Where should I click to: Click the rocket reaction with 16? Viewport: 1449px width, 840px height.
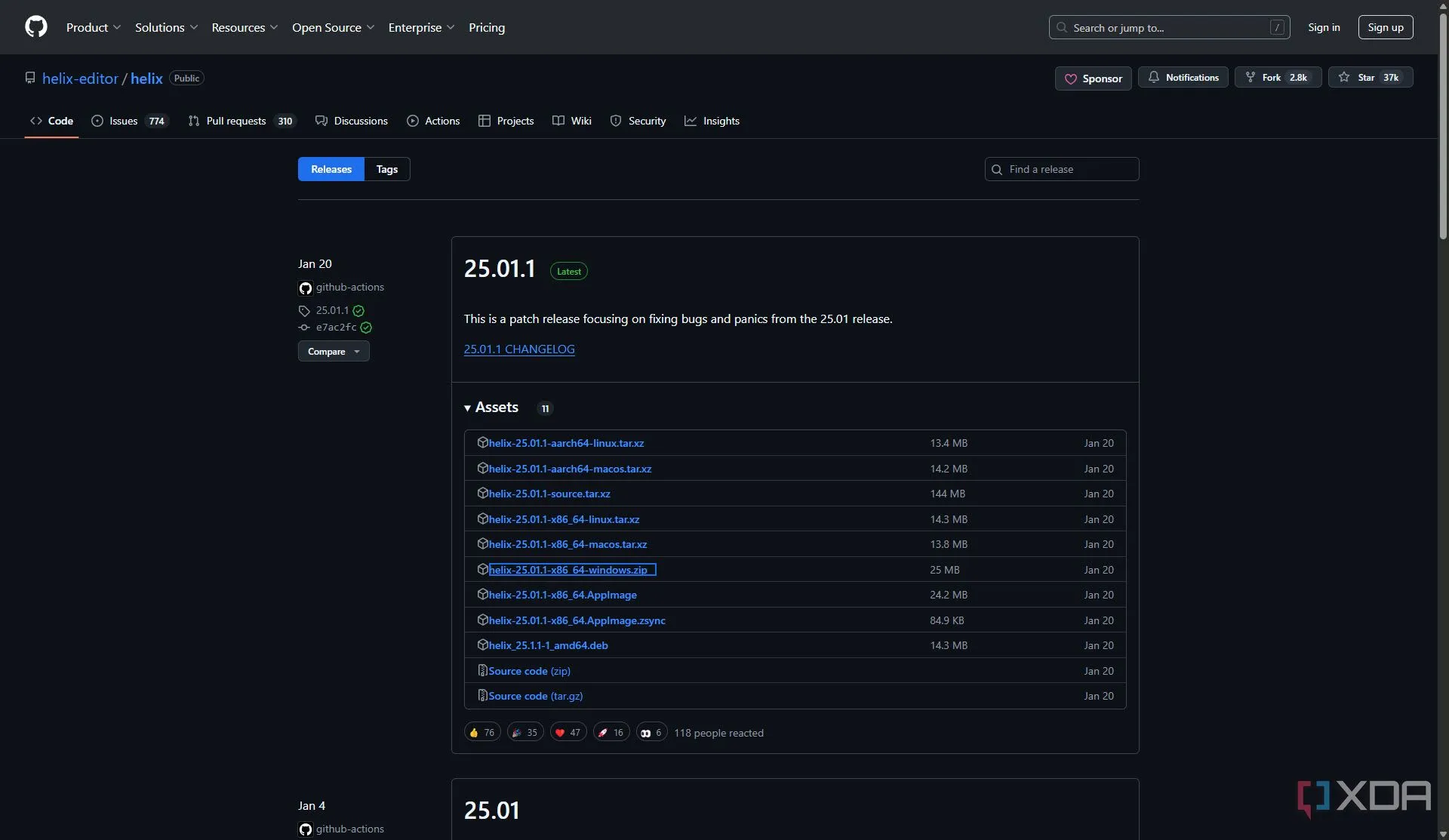point(611,732)
